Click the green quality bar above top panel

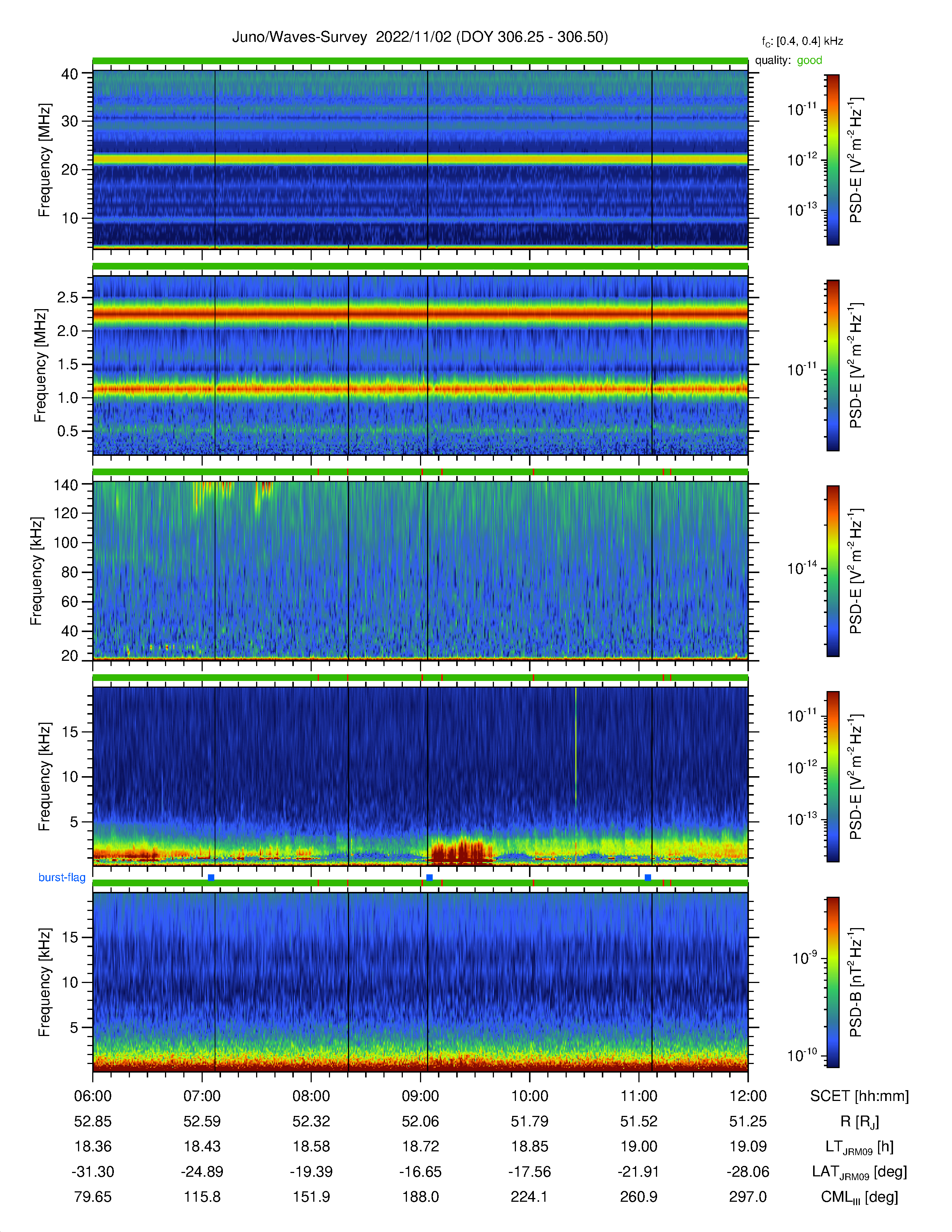point(420,60)
